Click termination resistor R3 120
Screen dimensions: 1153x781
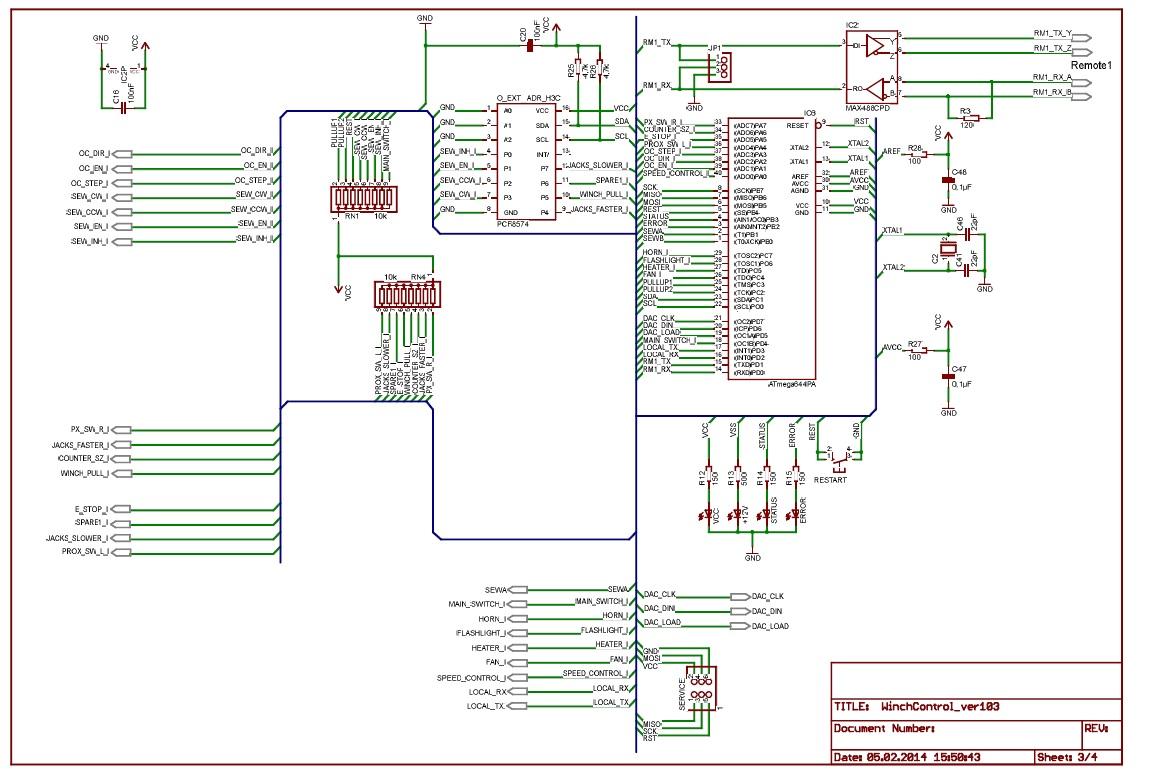click(971, 117)
